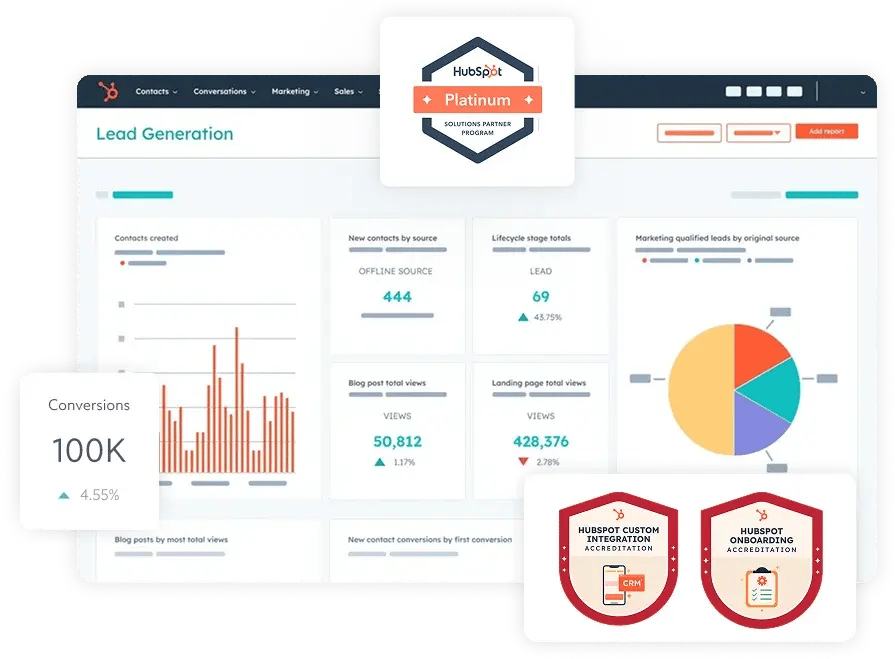The height and width of the screenshot is (659, 895).
Task: Click the HubSpot Platinum partner badge
Action: pyautogui.click(x=477, y=100)
